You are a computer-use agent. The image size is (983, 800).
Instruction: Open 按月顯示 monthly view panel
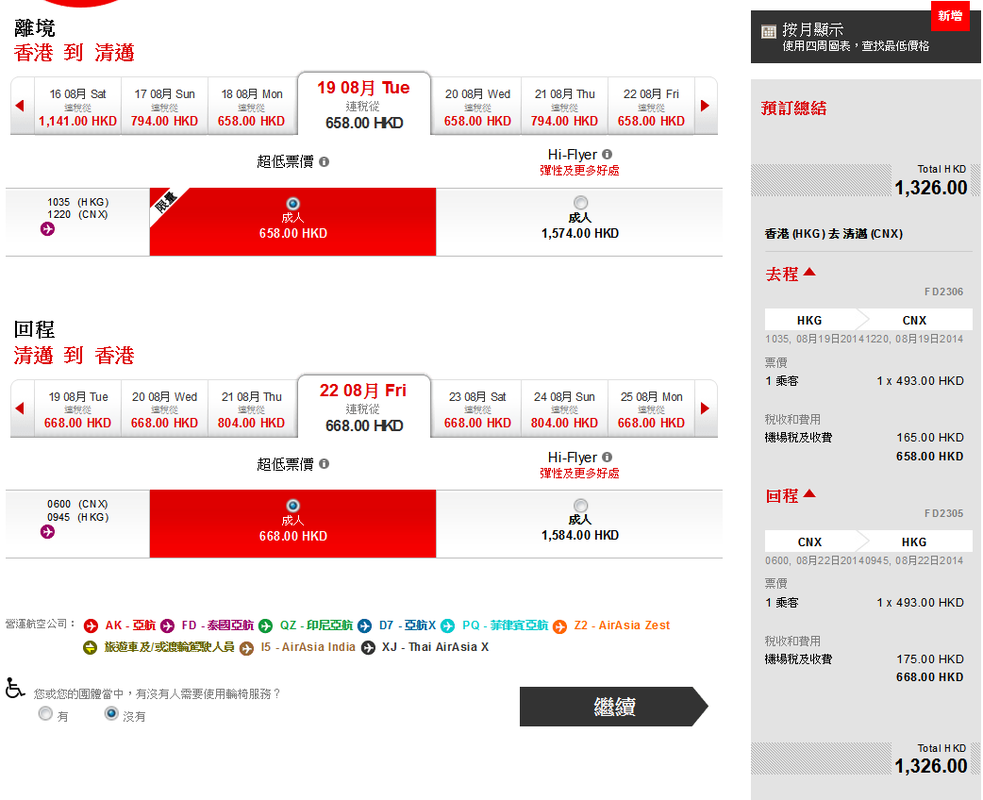[x=855, y=37]
